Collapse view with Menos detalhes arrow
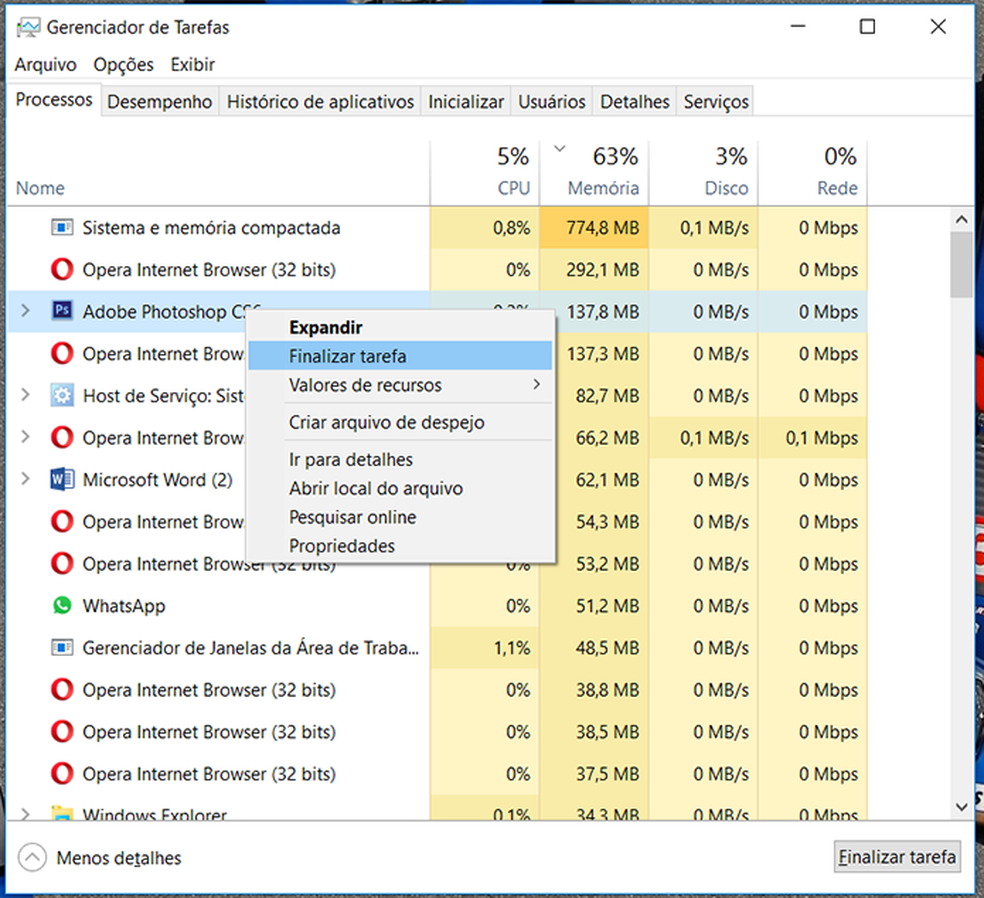Viewport: 984px width, 898px height. point(33,858)
